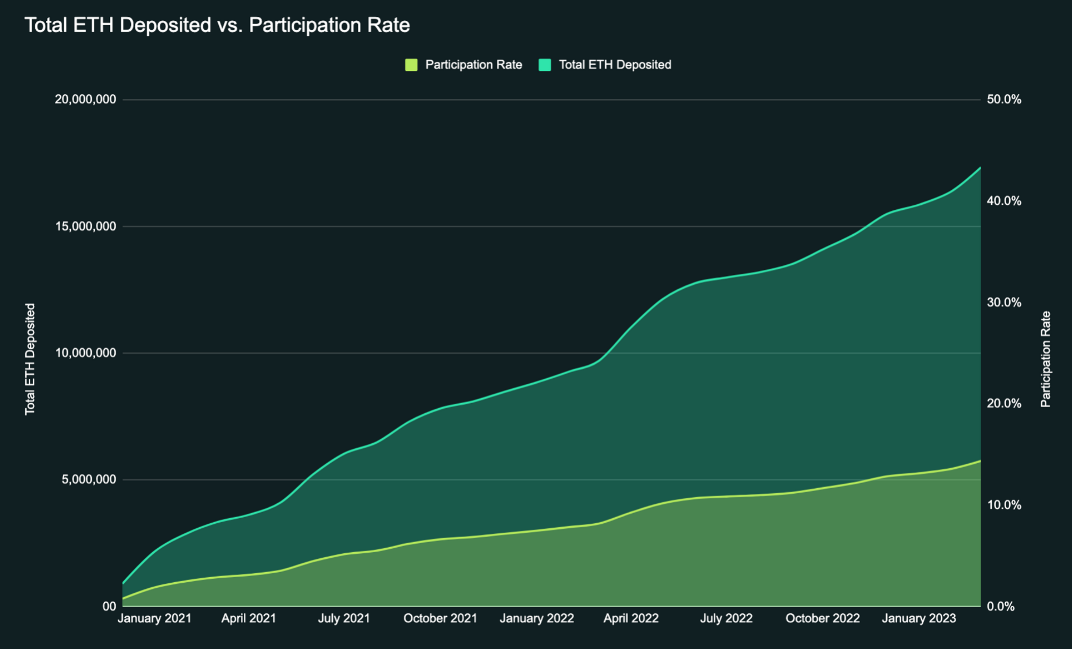1072x649 pixels.
Task: Click the 30.0% right axis tick label
Action: [1003, 302]
